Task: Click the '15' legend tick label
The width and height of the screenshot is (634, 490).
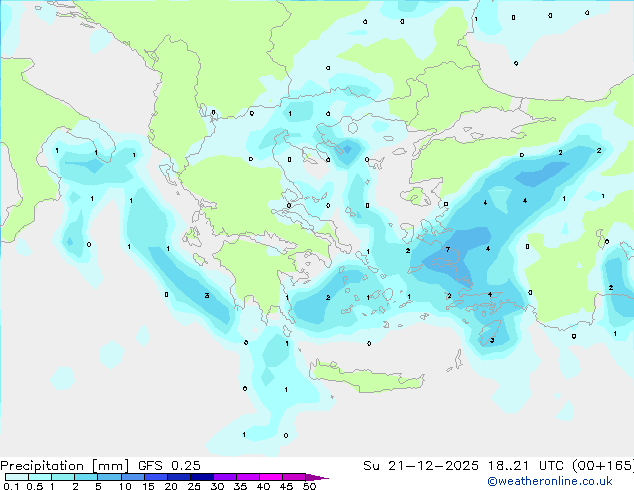Action: (148, 486)
